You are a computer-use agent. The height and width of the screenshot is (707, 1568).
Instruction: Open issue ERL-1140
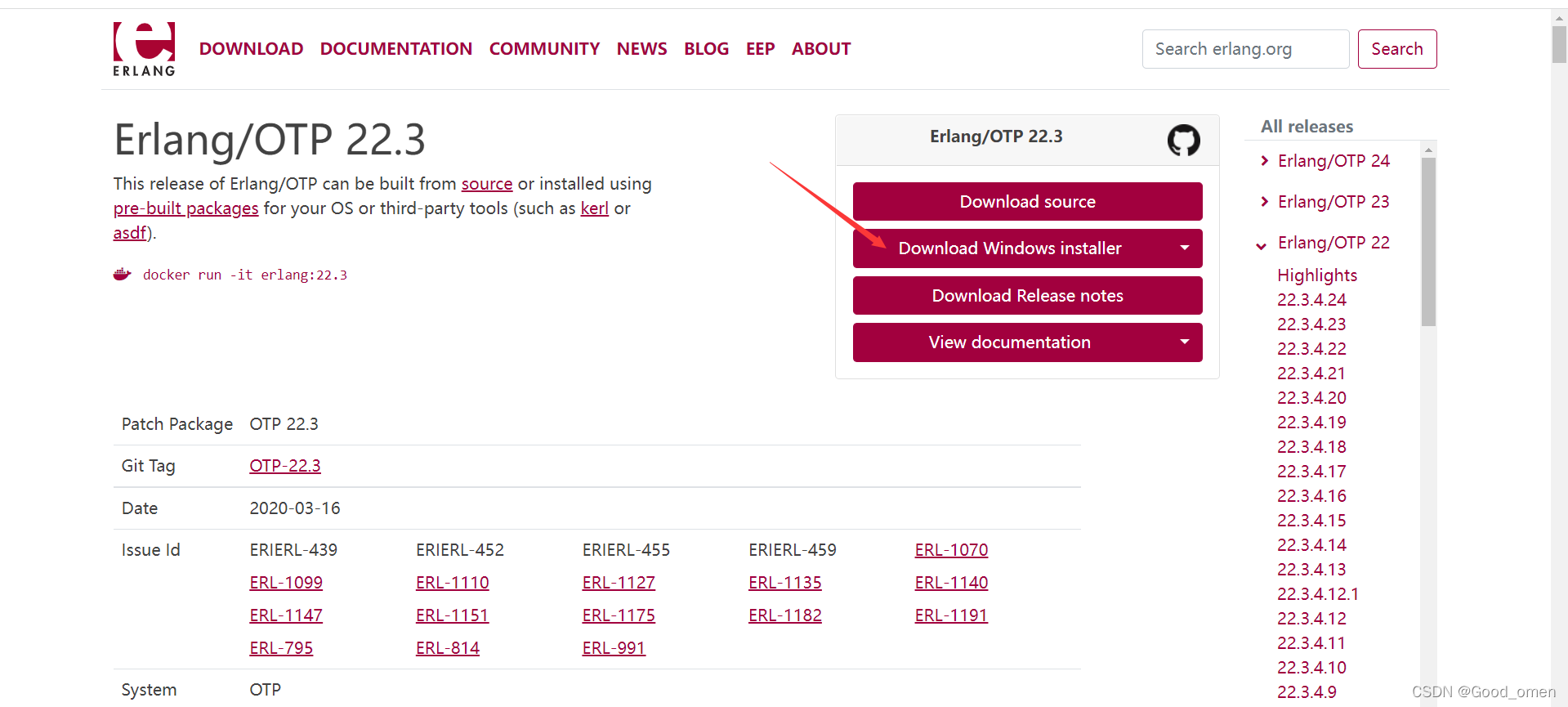tap(951, 583)
